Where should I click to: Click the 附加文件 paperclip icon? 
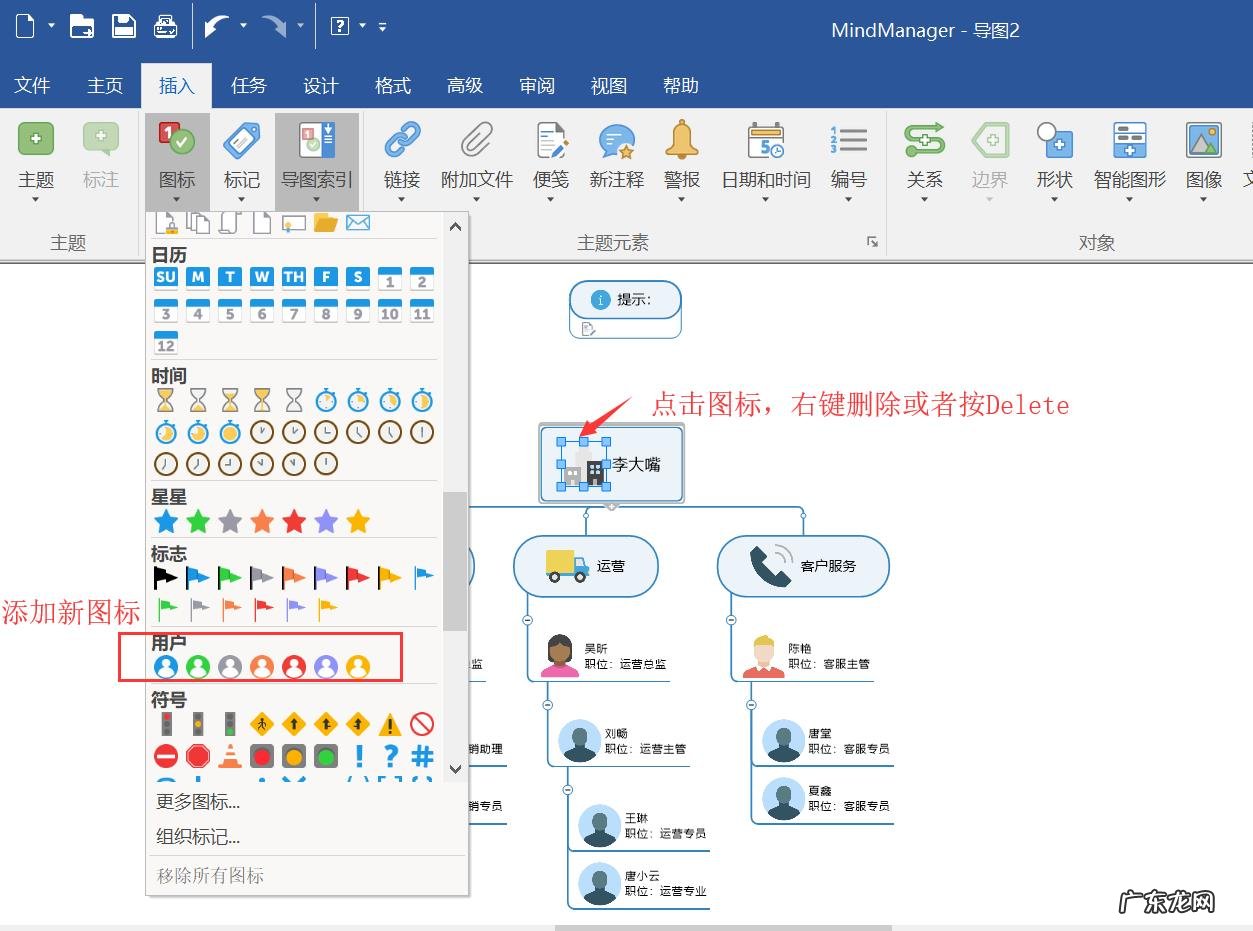[x=477, y=142]
